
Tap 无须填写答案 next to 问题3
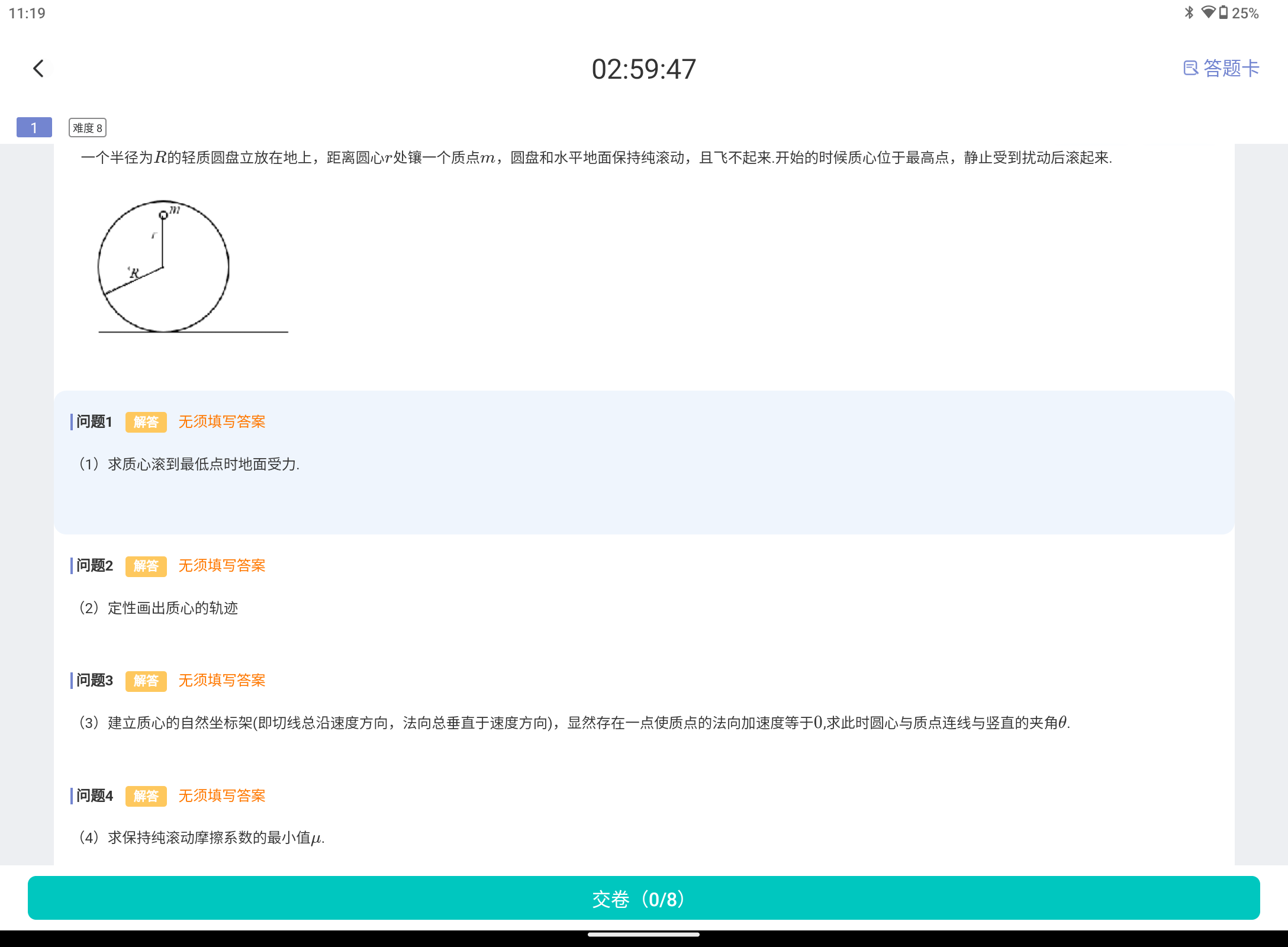[222, 681]
